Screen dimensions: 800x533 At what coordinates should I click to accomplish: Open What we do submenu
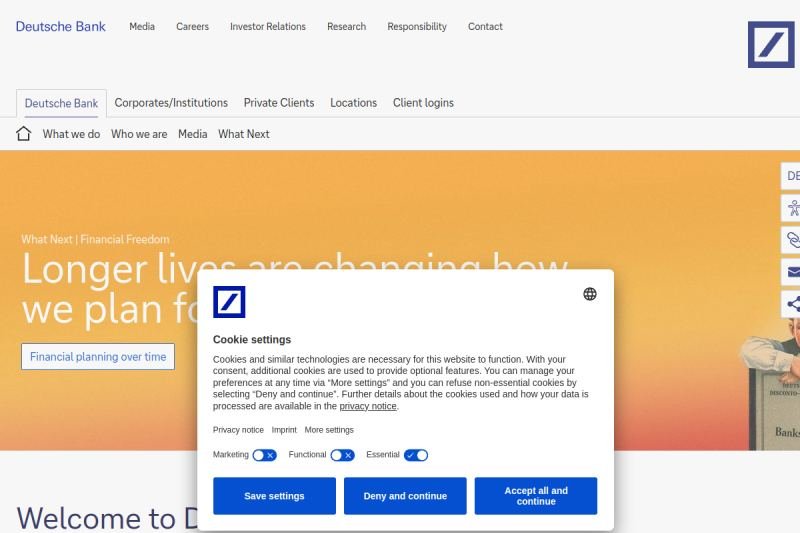point(71,134)
